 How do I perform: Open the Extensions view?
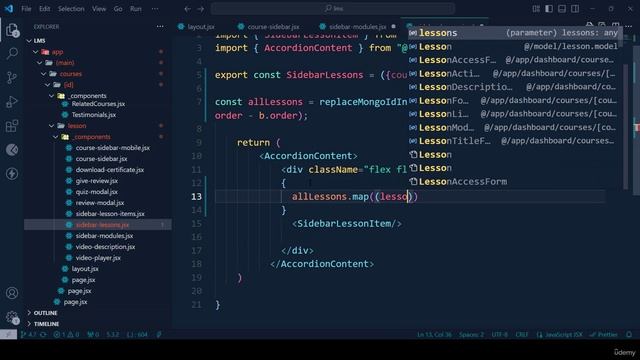[12, 126]
